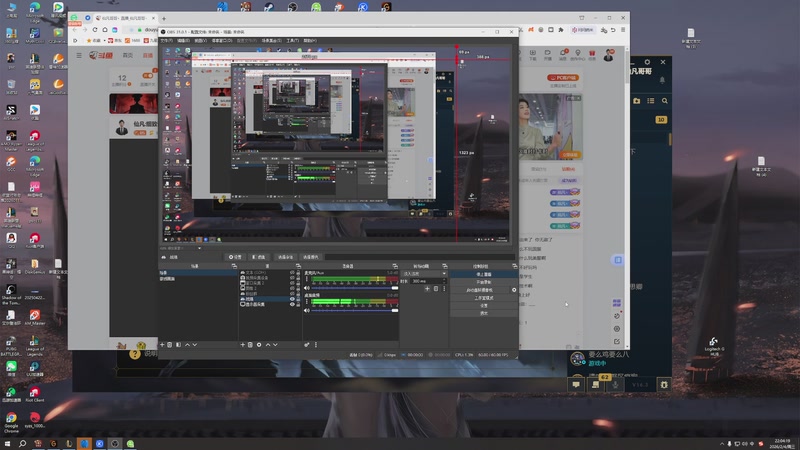The image size is (800, 450).
Task: Enable Studio Mode in OBS Controls
Action: pos(484,298)
